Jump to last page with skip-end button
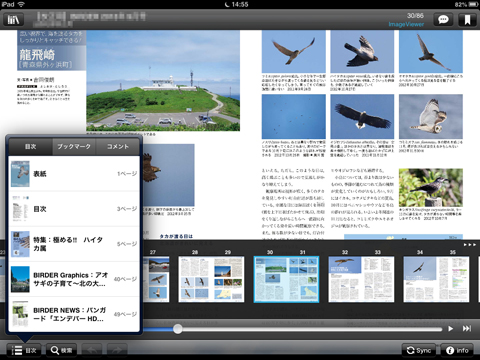 click(x=467, y=329)
